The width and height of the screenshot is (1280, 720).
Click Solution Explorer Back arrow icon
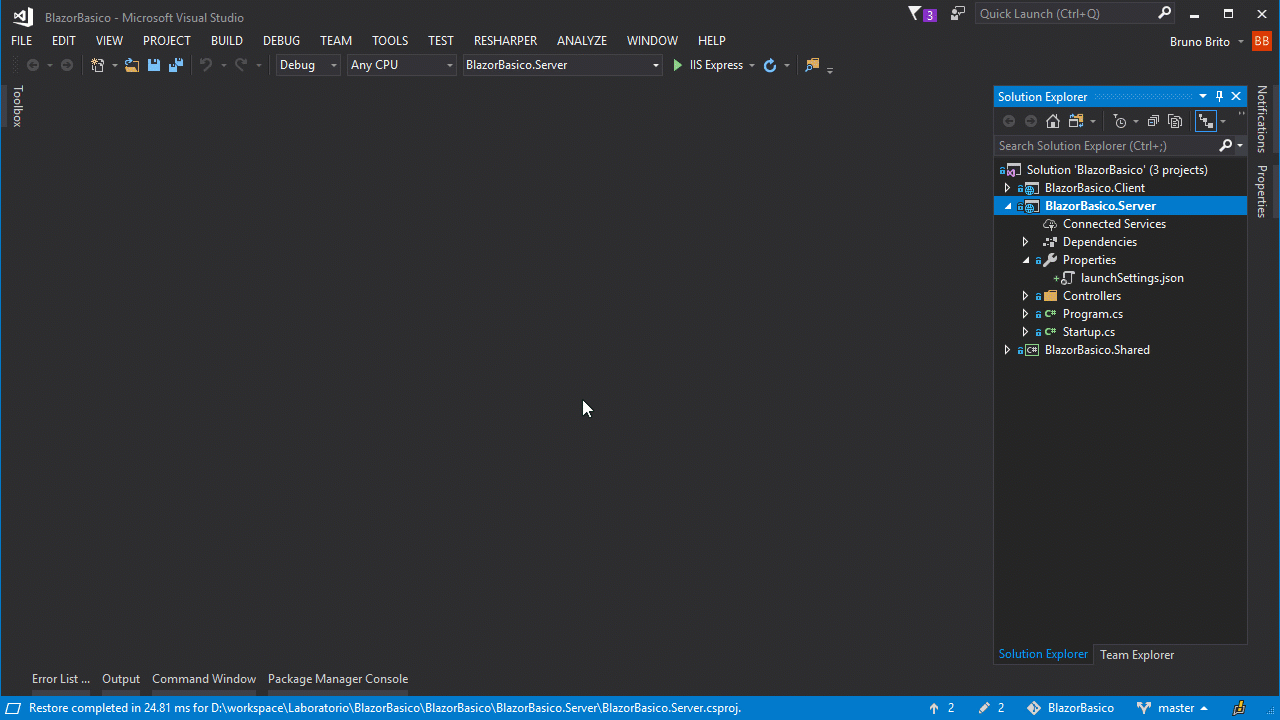pyautogui.click(x=1009, y=121)
